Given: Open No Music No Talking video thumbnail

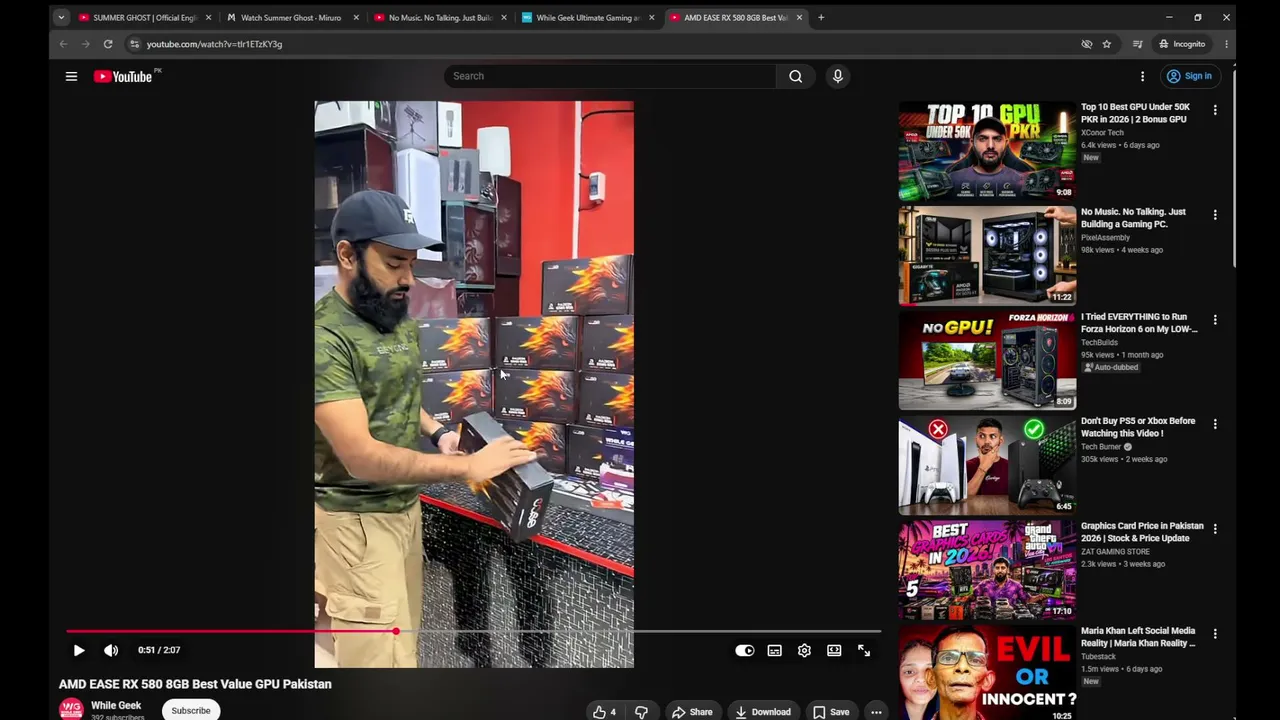Looking at the screenshot, I should [987, 255].
